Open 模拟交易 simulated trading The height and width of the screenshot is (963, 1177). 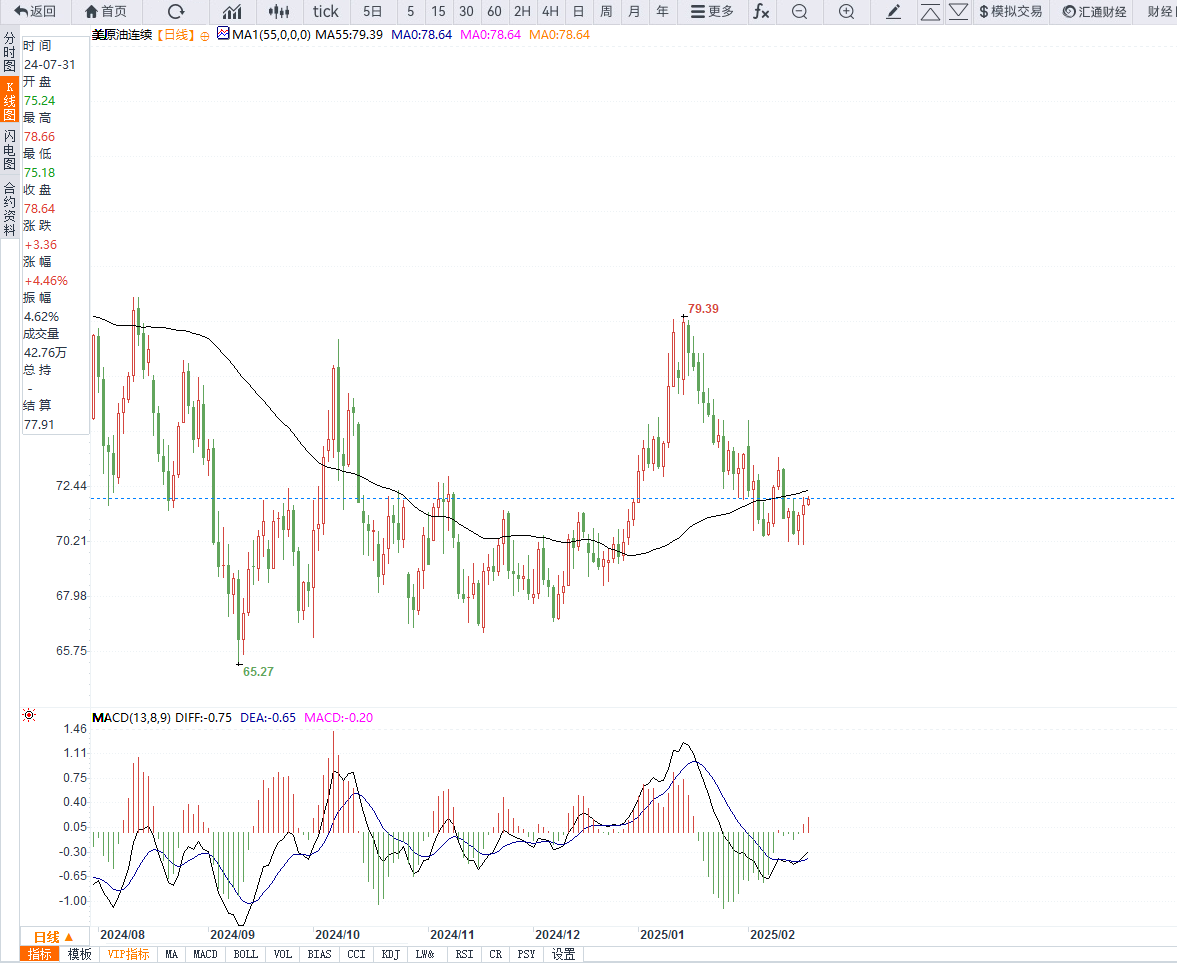(1010, 12)
